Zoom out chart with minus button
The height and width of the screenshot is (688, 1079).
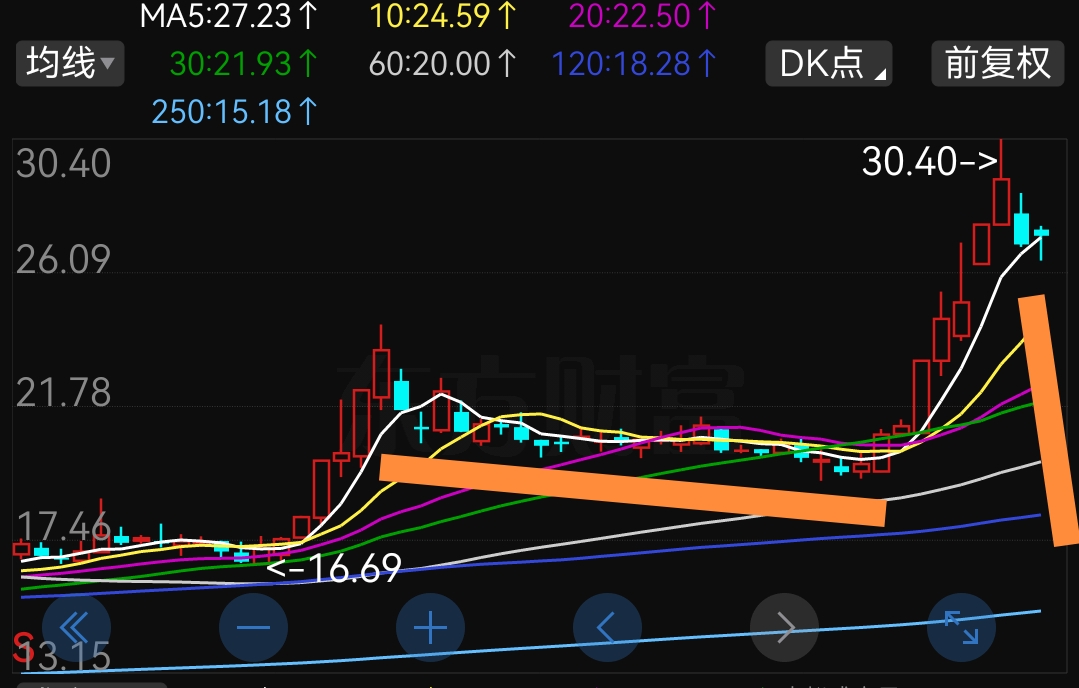point(253,627)
